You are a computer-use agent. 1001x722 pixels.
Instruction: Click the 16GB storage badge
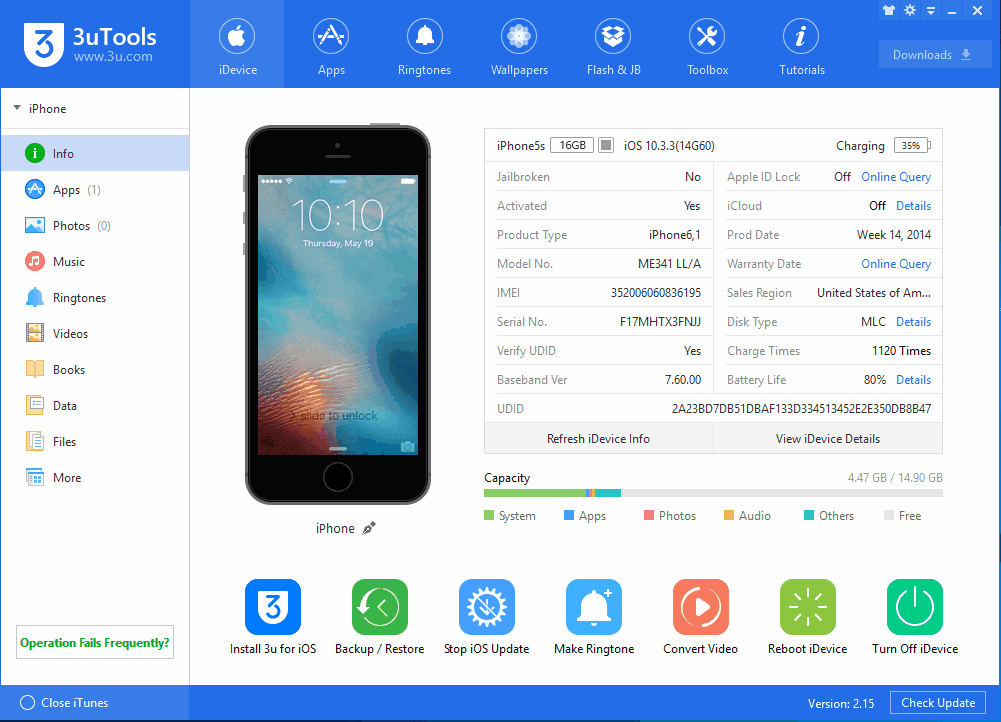coord(572,145)
